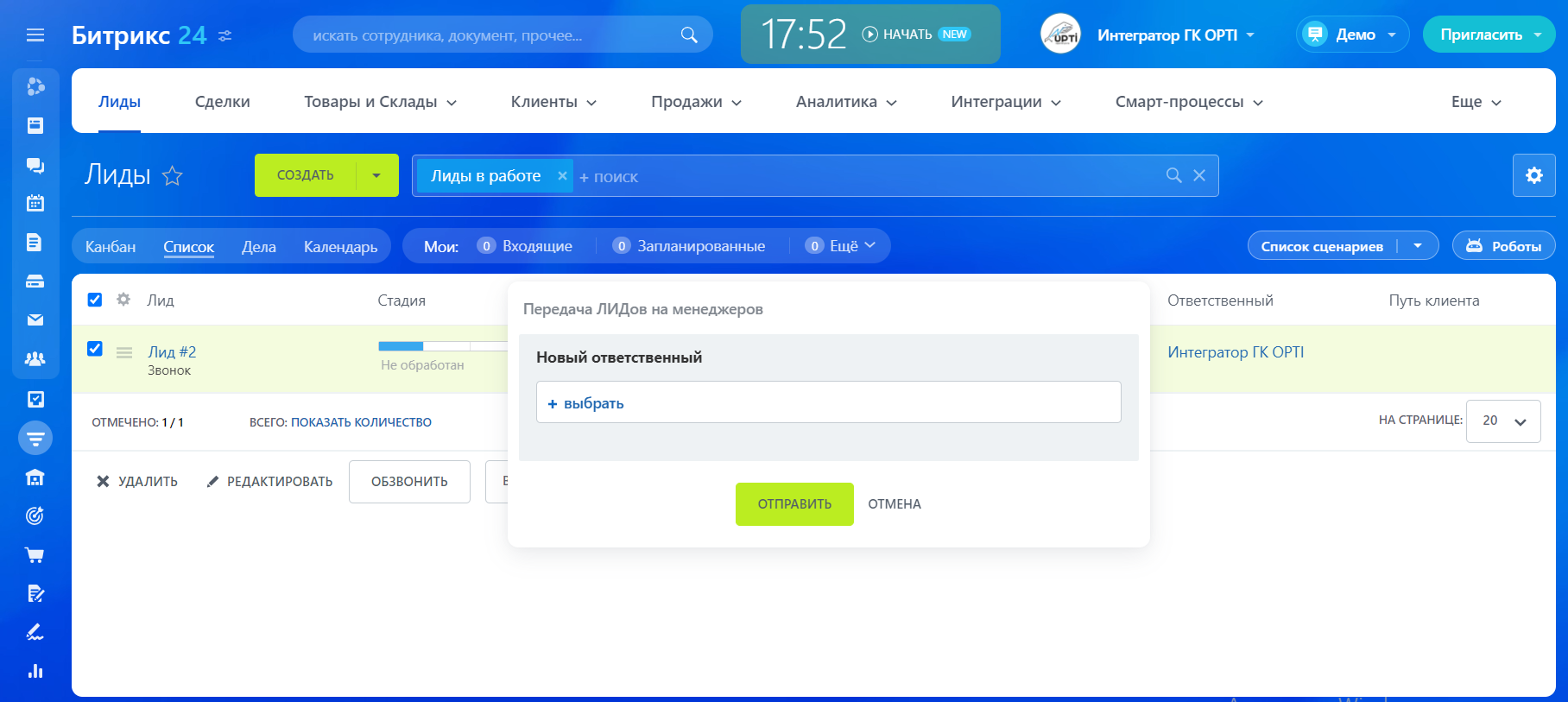Open the drive sidebar icon

point(35,281)
